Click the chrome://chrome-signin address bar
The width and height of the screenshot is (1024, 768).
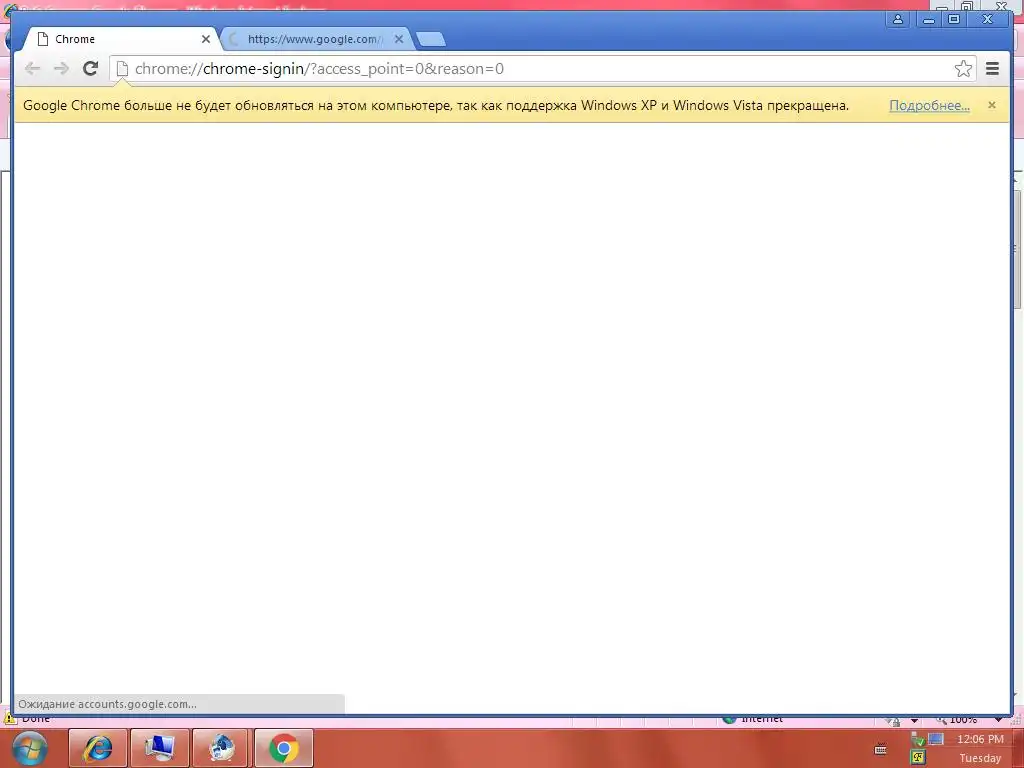[x=542, y=69]
